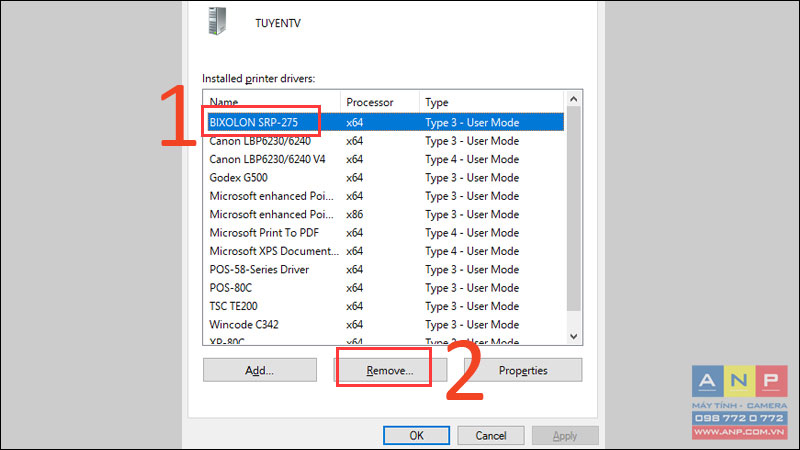Select the BIXOLON SRP-275 driver row
800x450 pixels.
point(384,122)
